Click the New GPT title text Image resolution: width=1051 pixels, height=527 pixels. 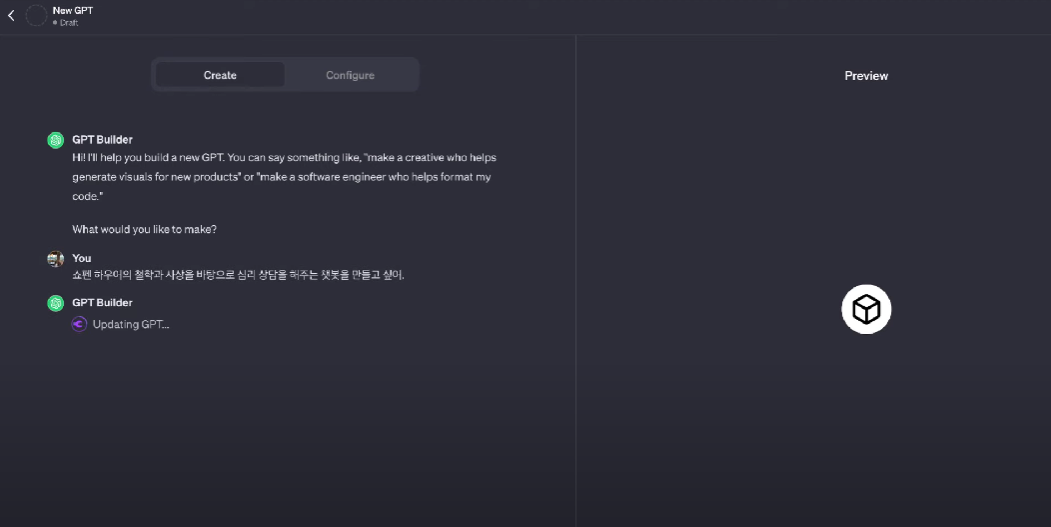point(72,11)
